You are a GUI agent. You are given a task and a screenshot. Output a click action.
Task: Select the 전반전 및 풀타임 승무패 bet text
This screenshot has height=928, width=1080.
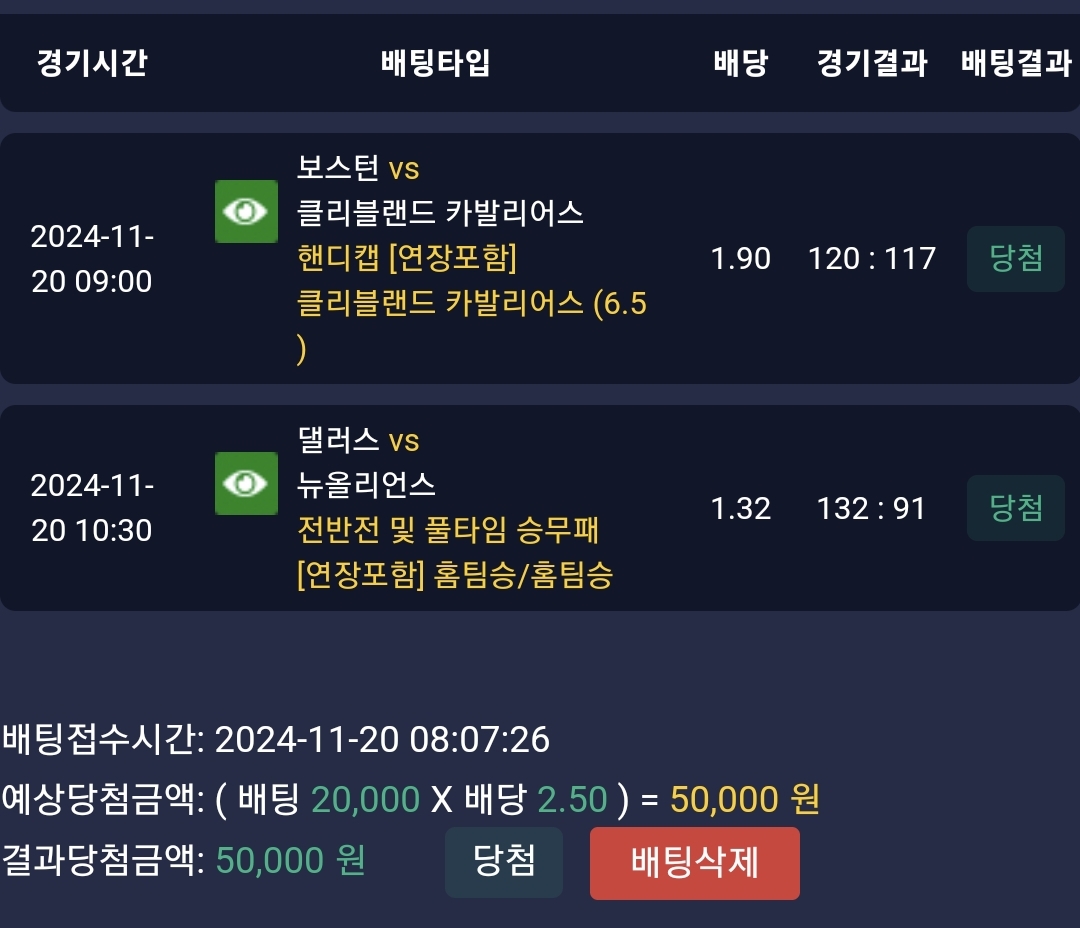click(x=448, y=529)
